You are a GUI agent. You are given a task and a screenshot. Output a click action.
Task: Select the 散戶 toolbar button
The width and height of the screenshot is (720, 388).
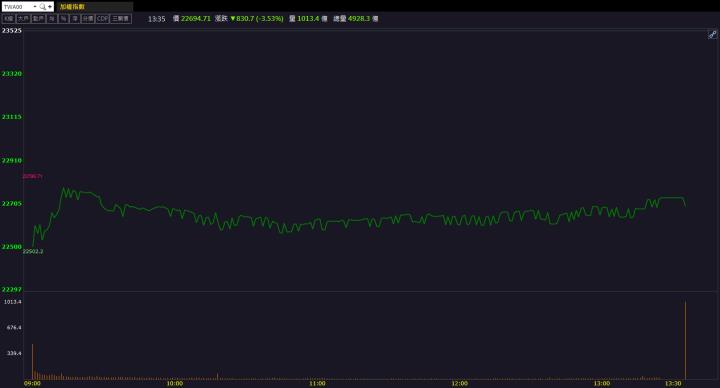39,19
